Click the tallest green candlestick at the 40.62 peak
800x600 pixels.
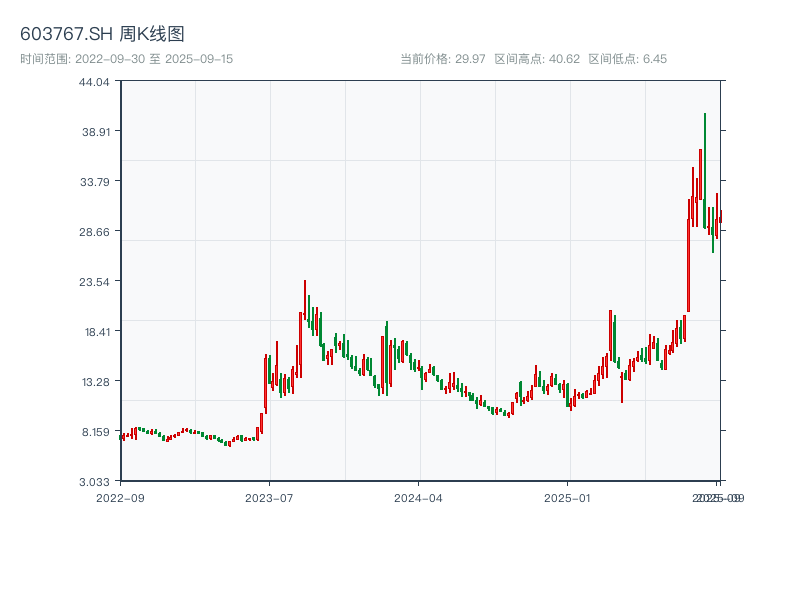[x=705, y=171]
